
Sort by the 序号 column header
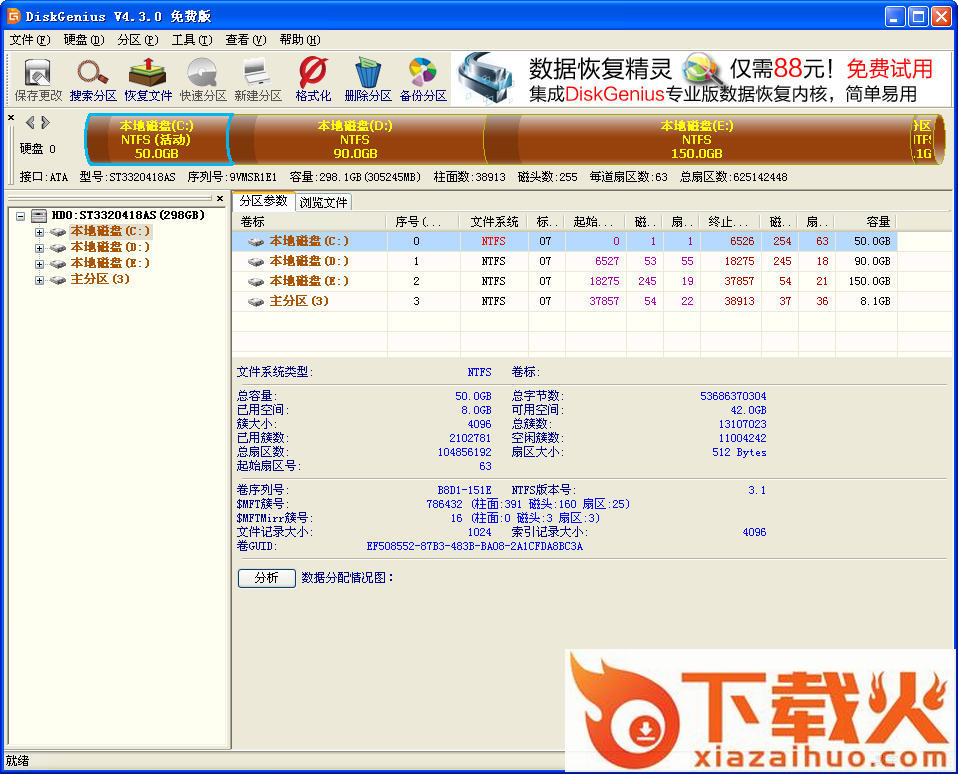point(423,222)
